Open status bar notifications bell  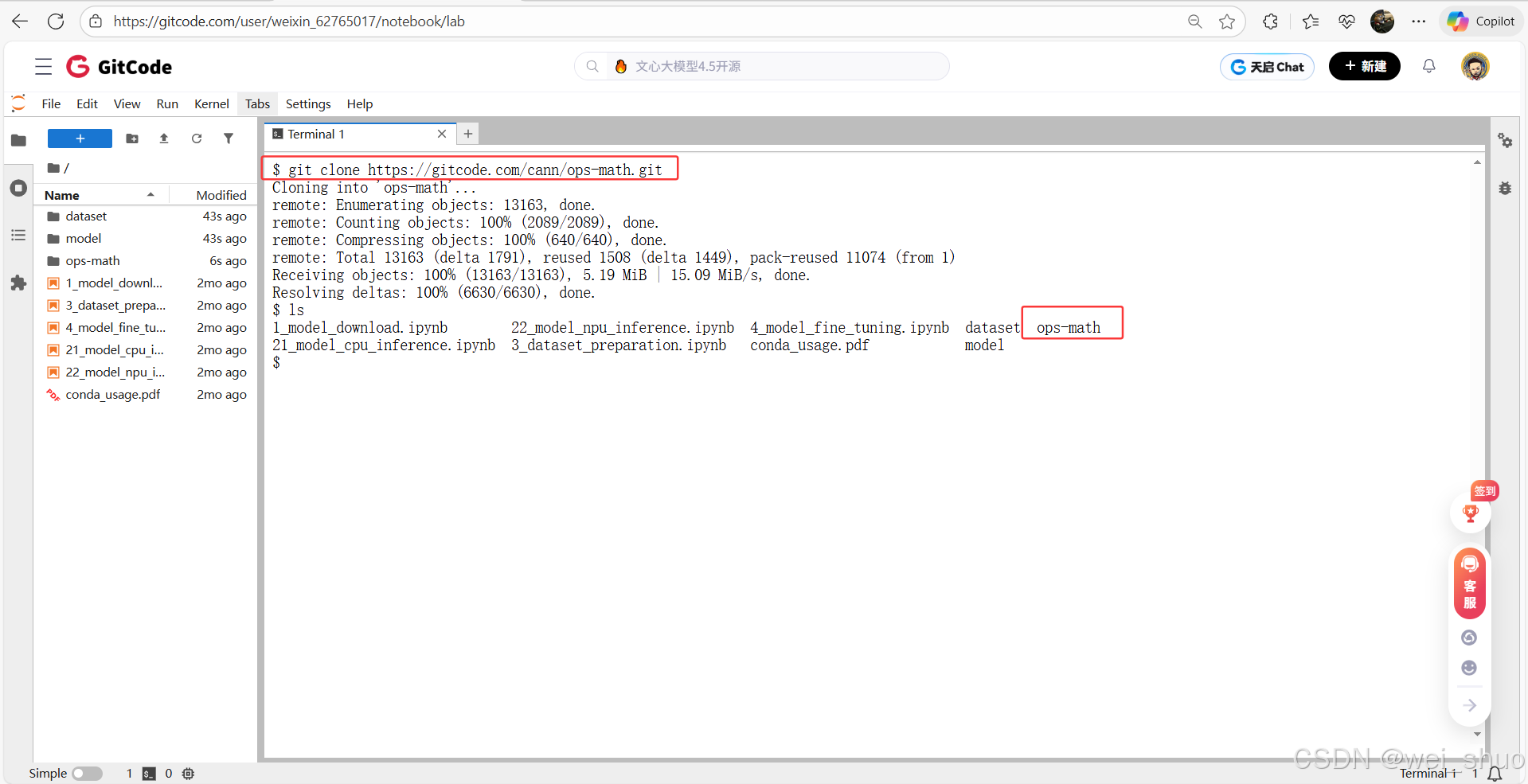coord(1495,774)
